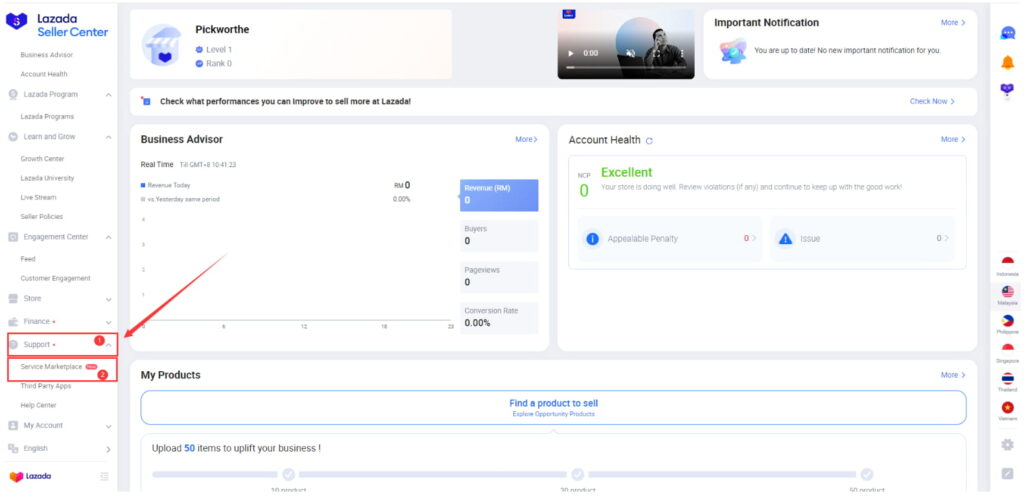The image size is (1024, 502).
Task: Collapse the Learn and Grow section
Action: [x=108, y=137]
